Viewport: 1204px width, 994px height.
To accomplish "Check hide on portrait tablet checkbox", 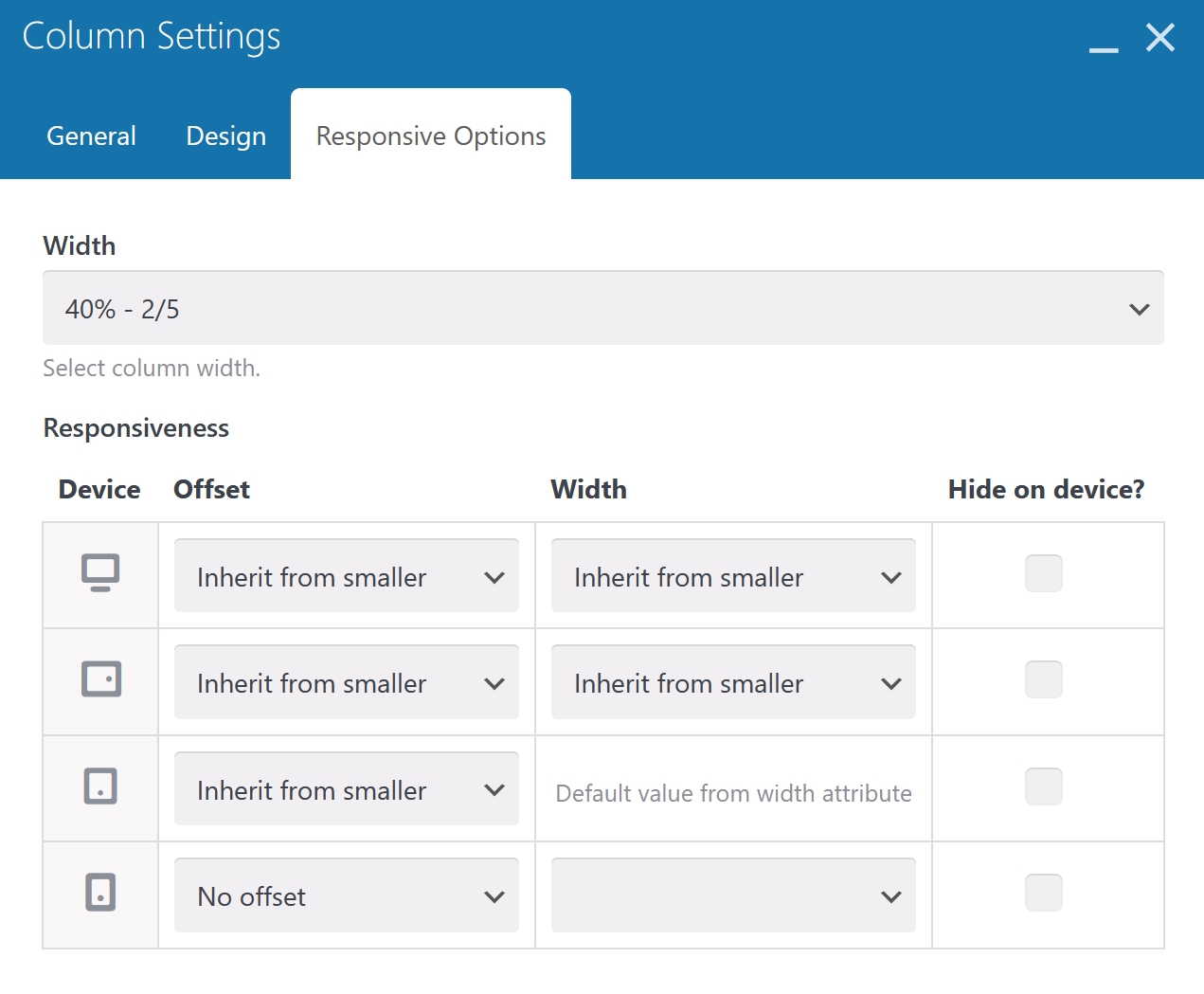I will point(1043,786).
